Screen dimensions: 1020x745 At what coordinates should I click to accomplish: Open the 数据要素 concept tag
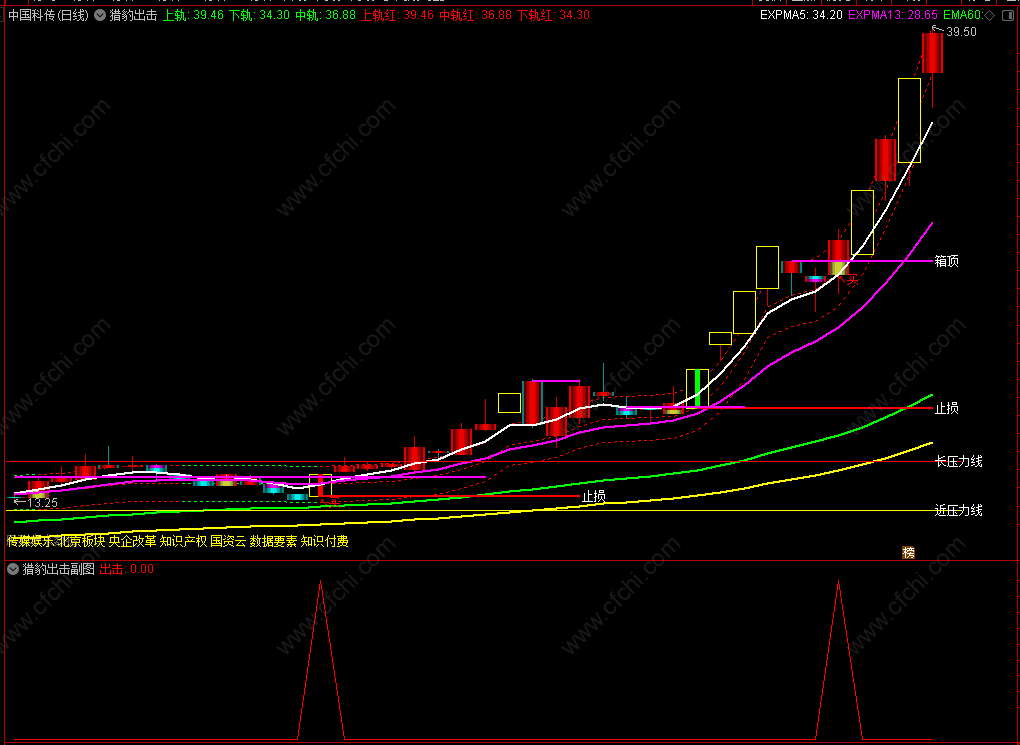(x=273, y=541)
